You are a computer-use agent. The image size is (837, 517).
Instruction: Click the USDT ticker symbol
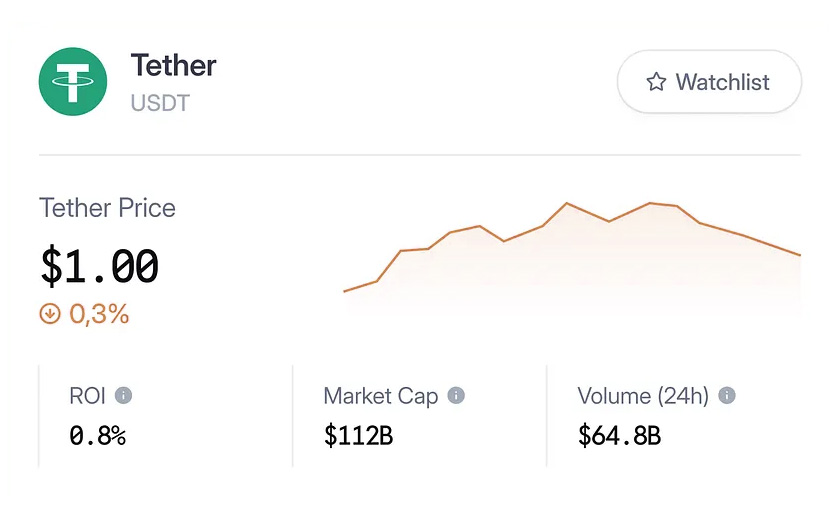tap(160, 102)
